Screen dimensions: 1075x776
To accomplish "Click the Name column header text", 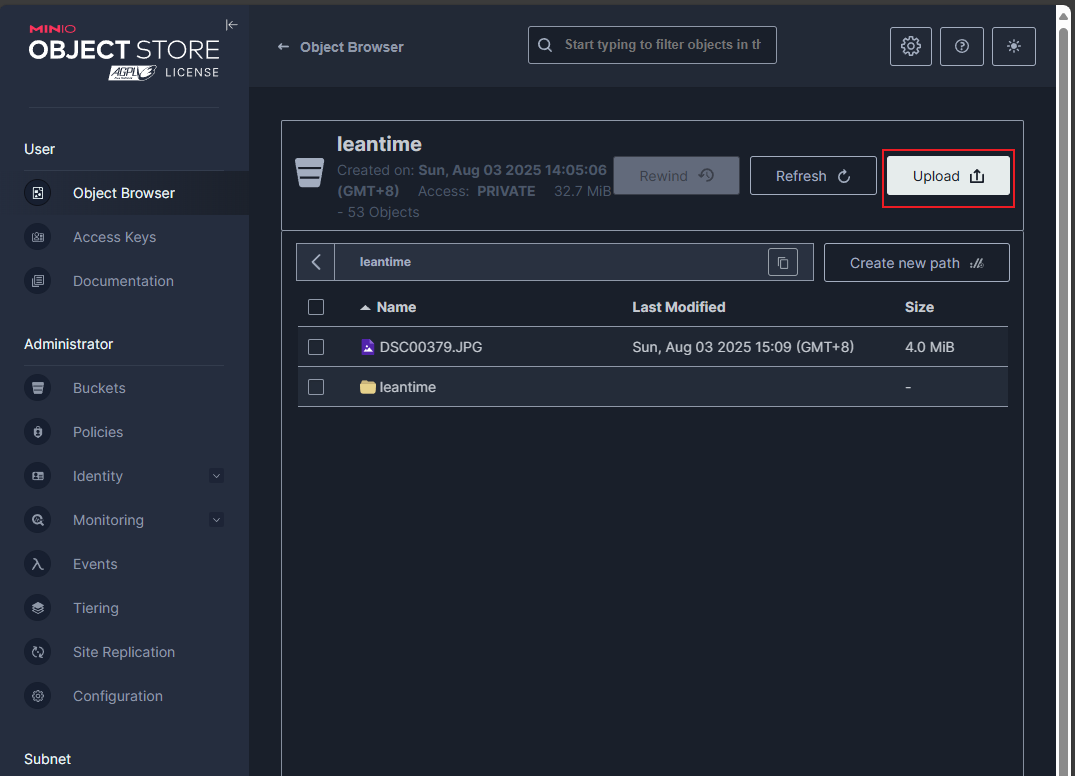I will (396, 307).
